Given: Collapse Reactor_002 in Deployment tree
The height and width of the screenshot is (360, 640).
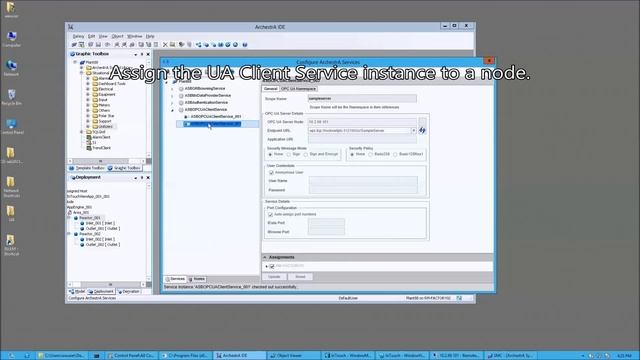Looking at the screenshot, I should click(69, 234).
